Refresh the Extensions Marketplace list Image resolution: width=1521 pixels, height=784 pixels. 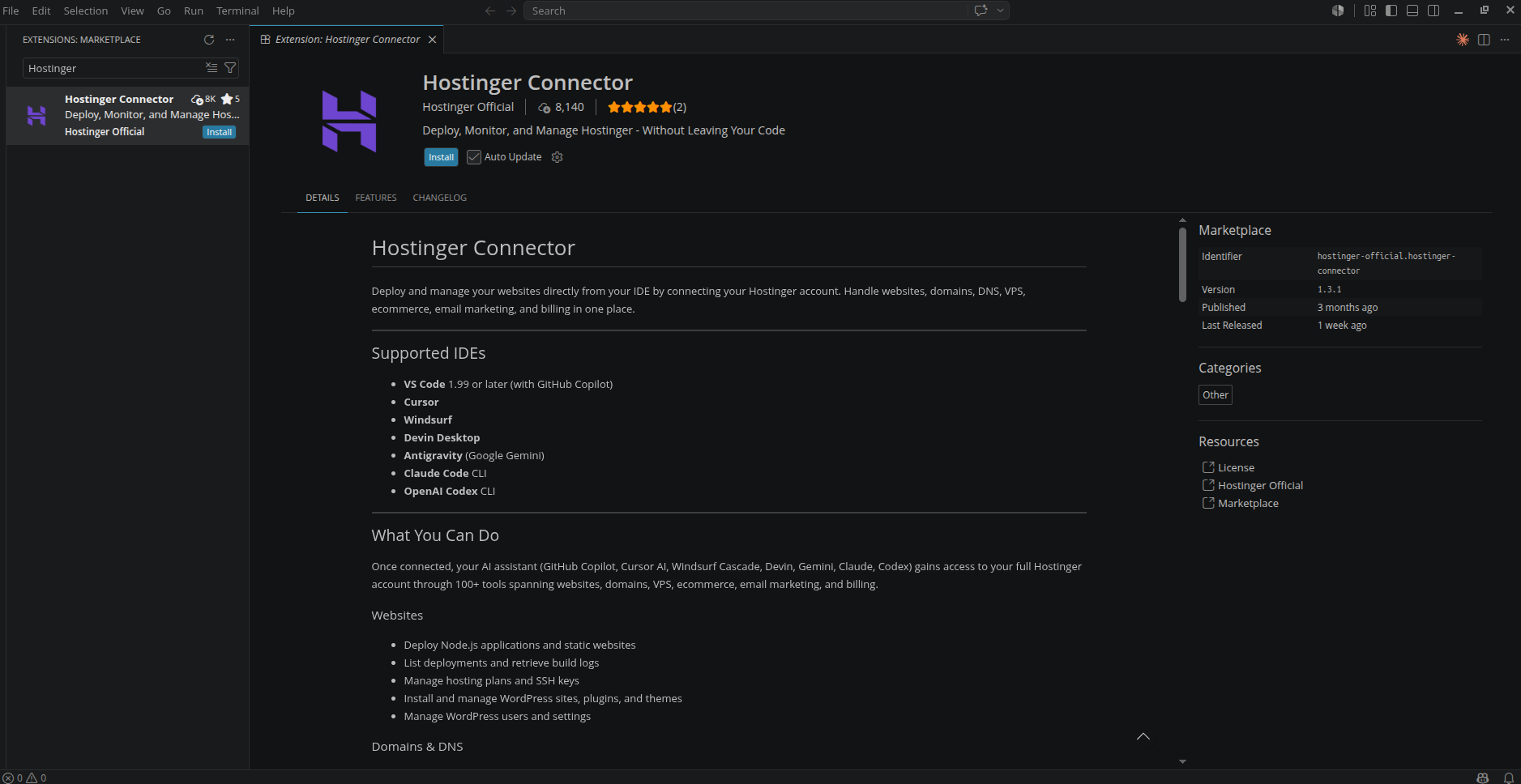[209, 40]
